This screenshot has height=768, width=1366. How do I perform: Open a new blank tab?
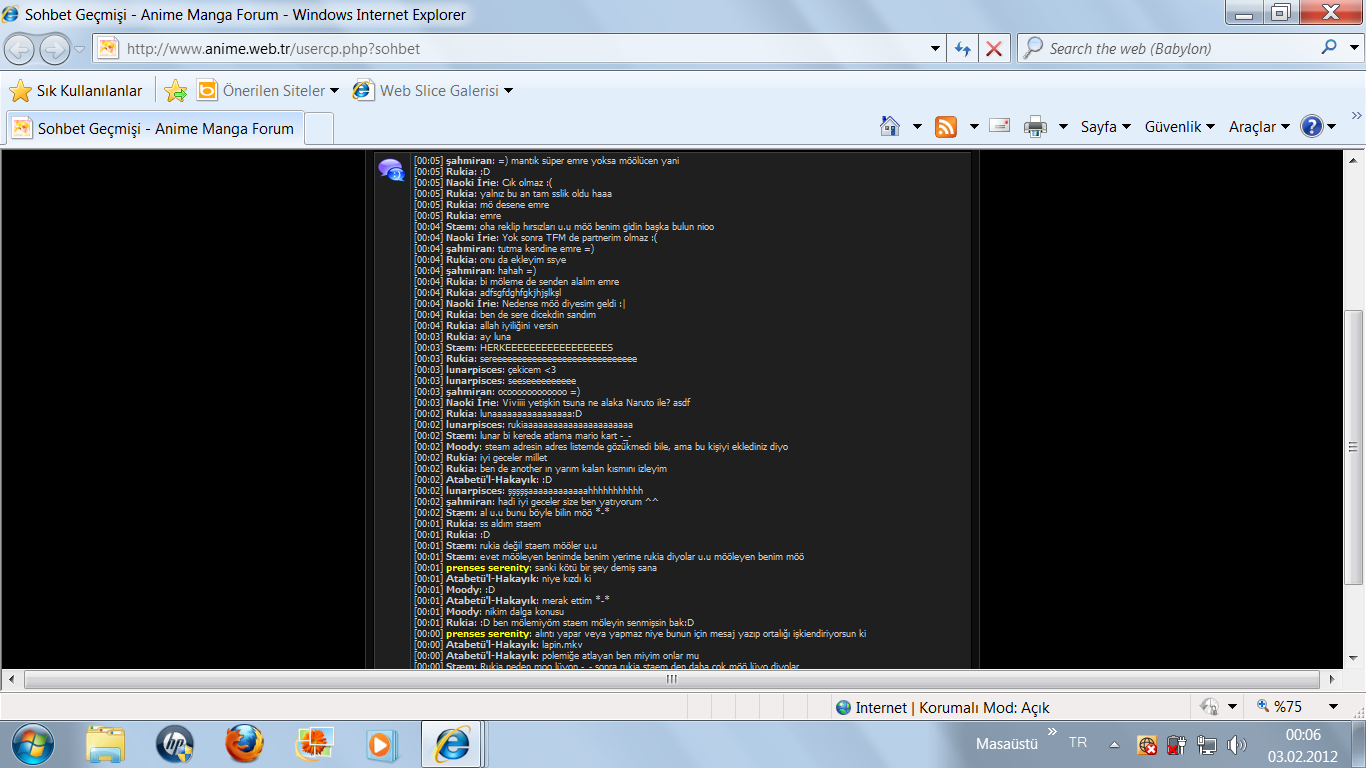(318, 128)
